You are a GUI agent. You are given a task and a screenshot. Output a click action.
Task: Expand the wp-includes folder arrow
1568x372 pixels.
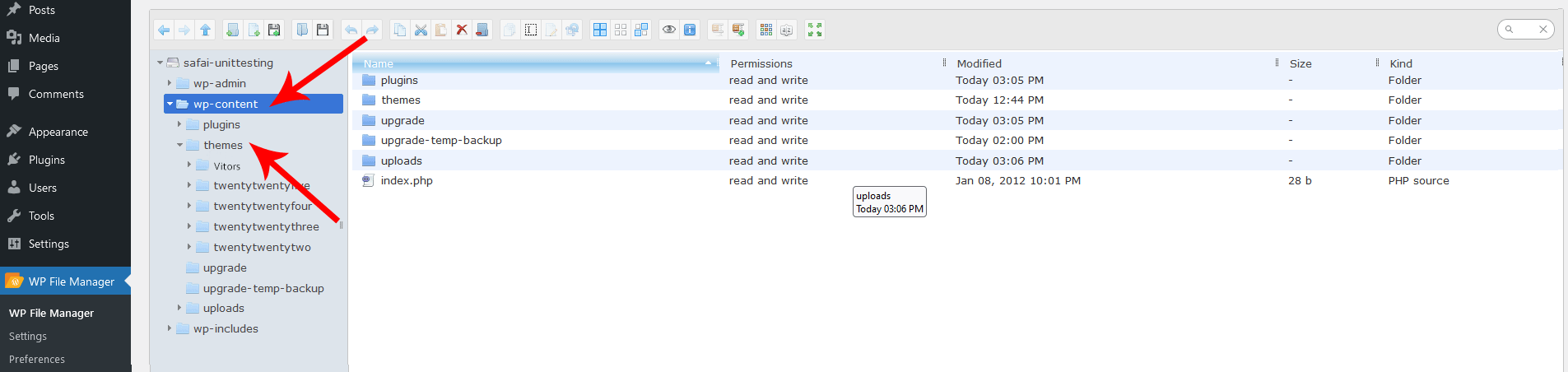pos(170,328)
